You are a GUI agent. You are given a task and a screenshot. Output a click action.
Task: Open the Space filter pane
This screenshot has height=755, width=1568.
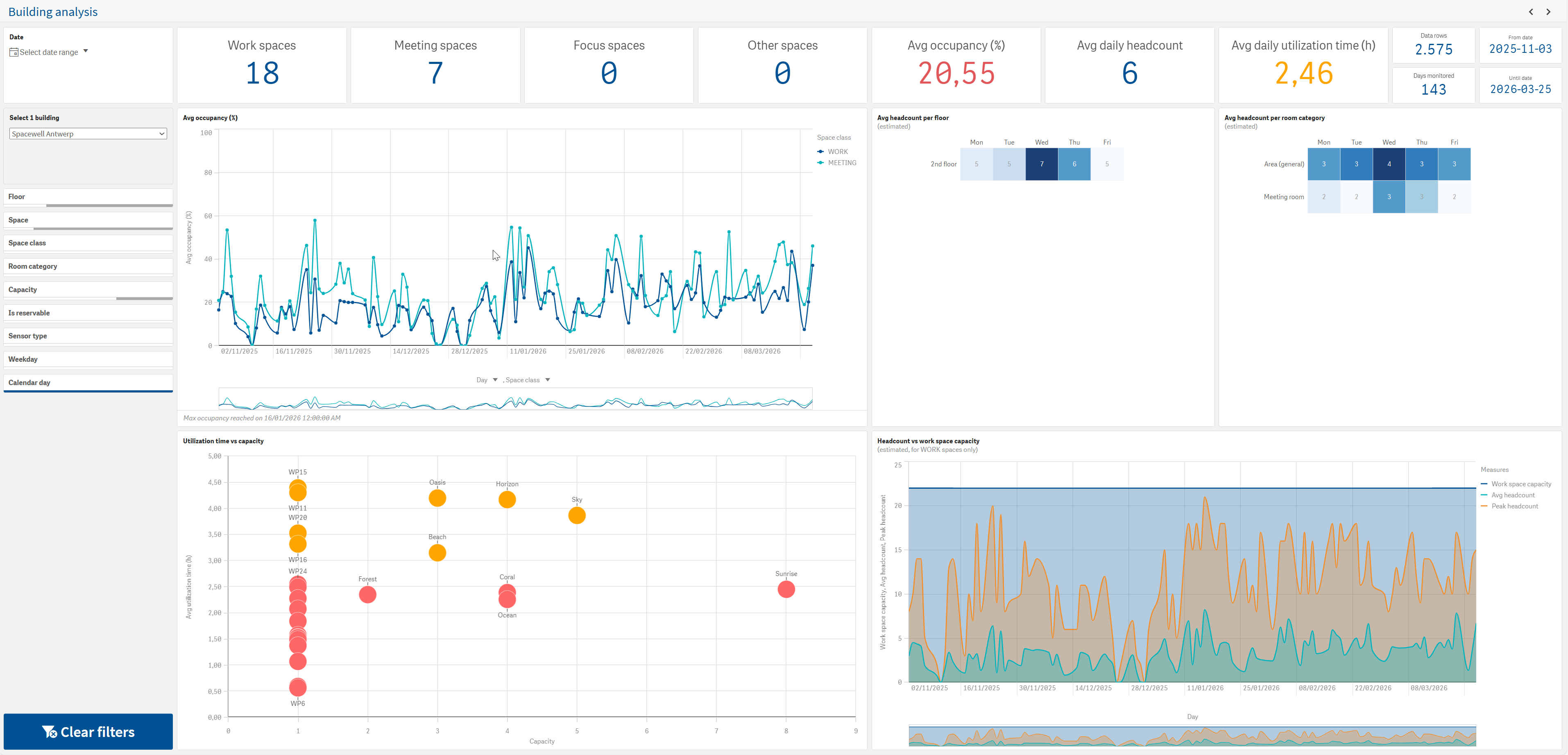[88, 220]
